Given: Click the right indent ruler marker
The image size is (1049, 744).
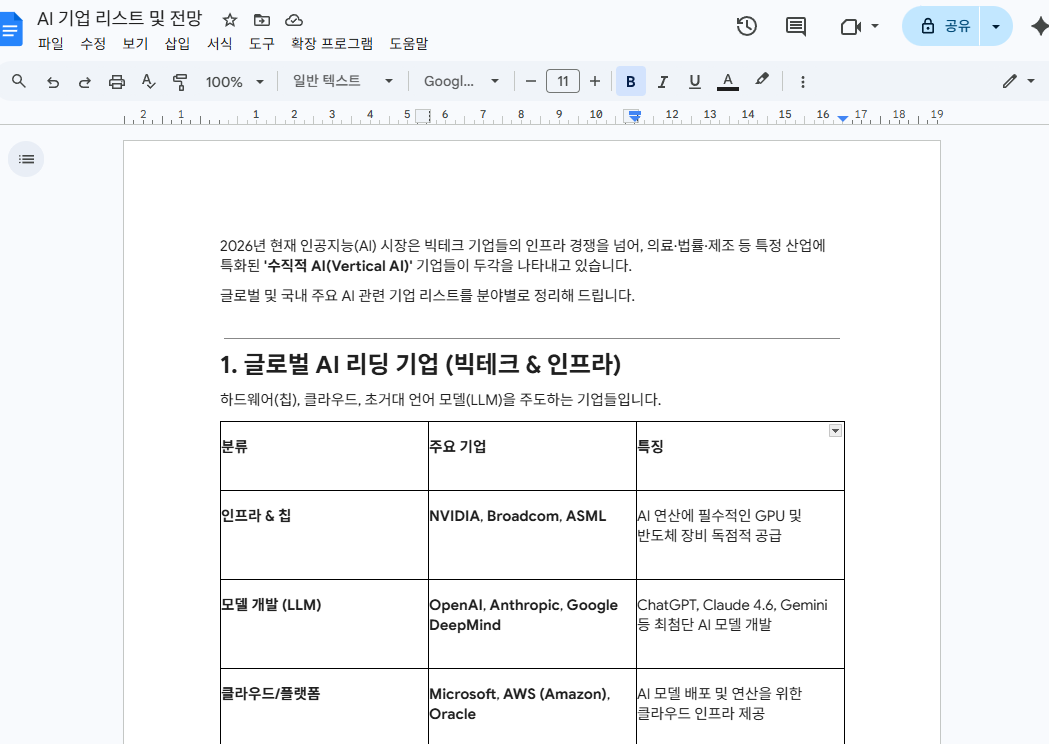Looking at the screenshot, I should coord(843,118).
